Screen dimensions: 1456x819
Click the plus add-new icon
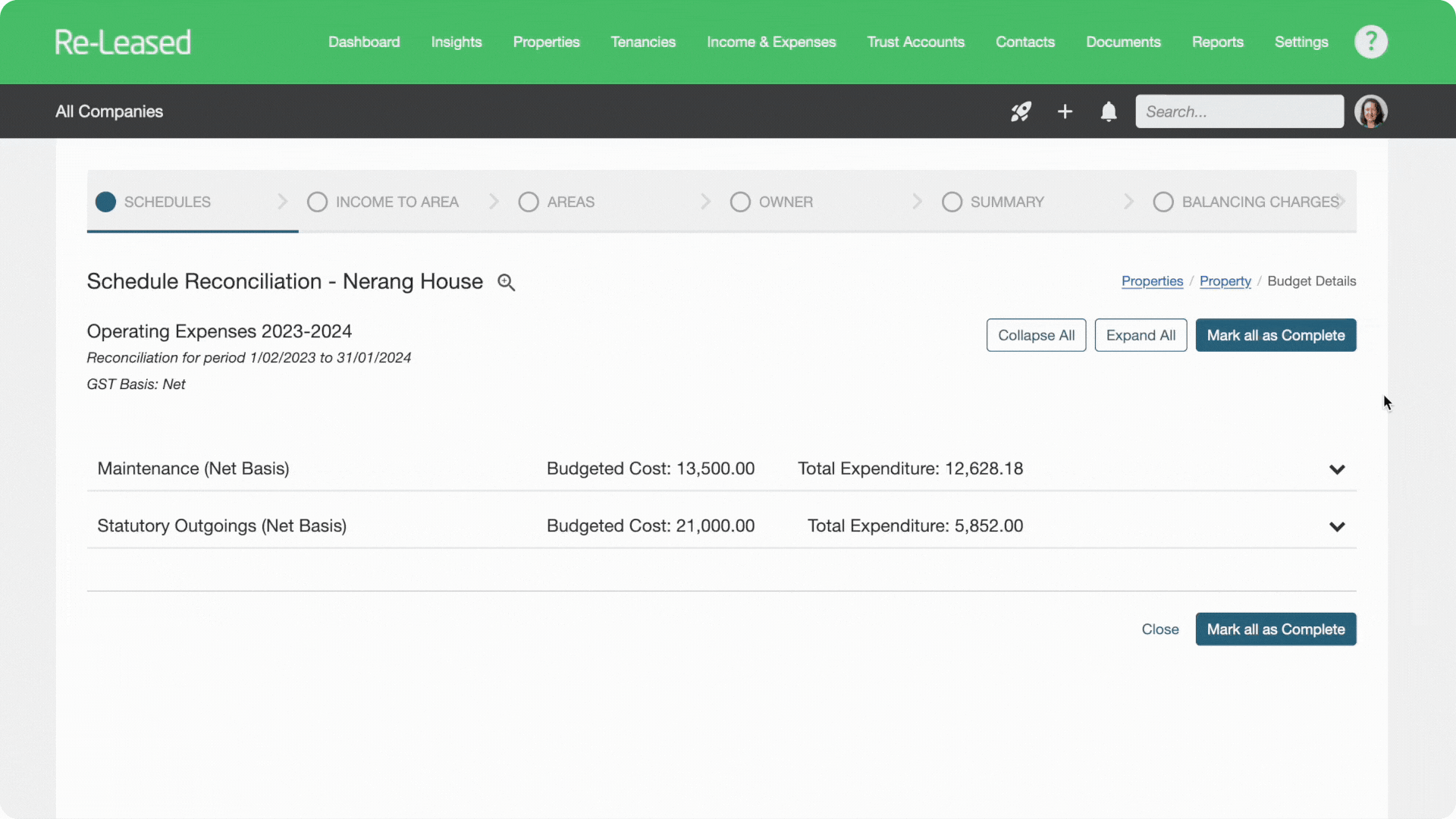pos(1065,111)
